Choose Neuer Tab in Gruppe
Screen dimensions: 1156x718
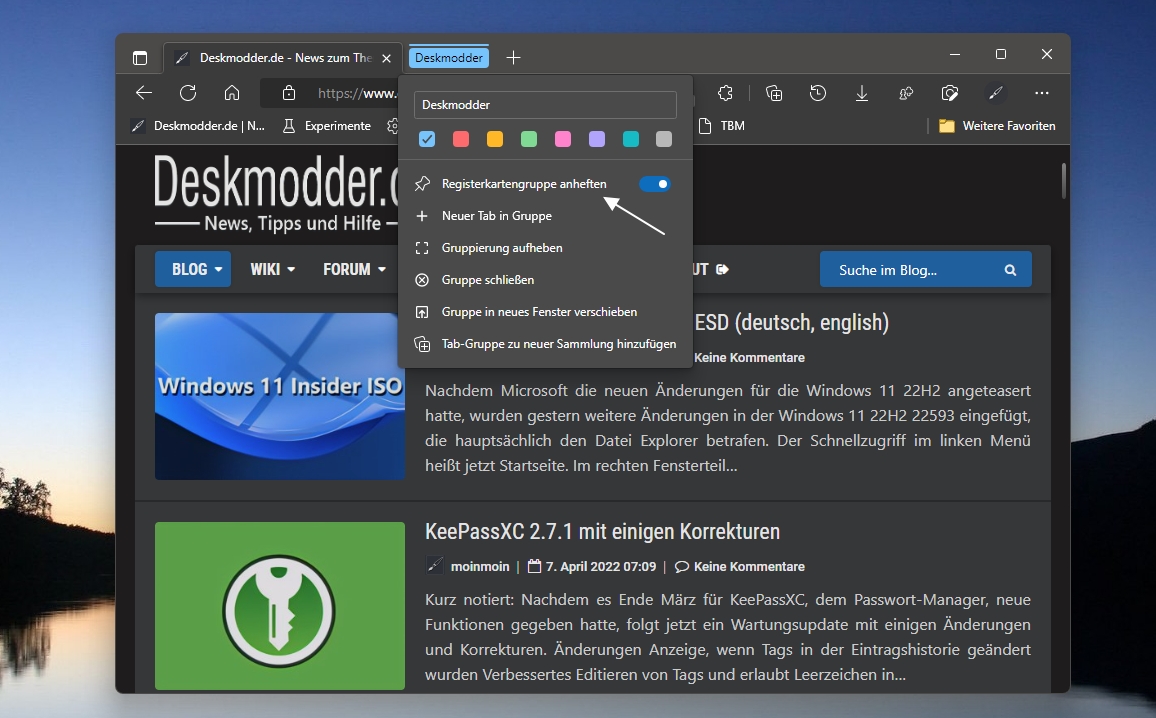546,216
